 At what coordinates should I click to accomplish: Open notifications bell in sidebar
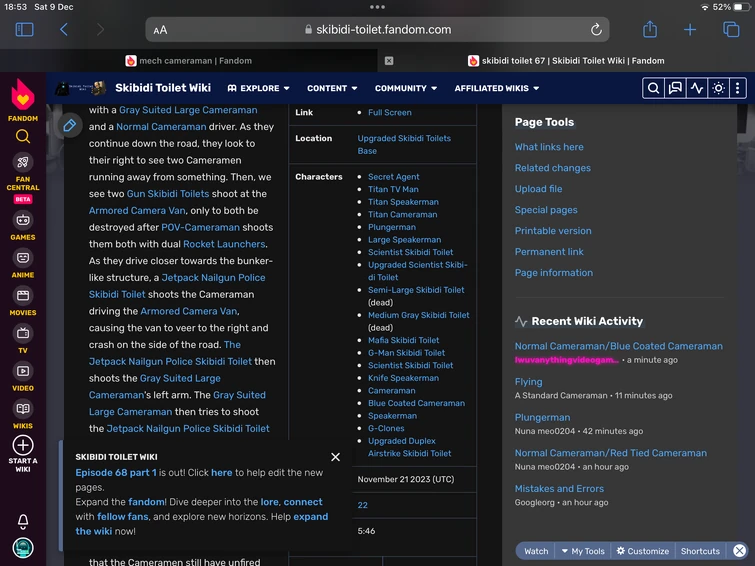[x=23, y=521]
